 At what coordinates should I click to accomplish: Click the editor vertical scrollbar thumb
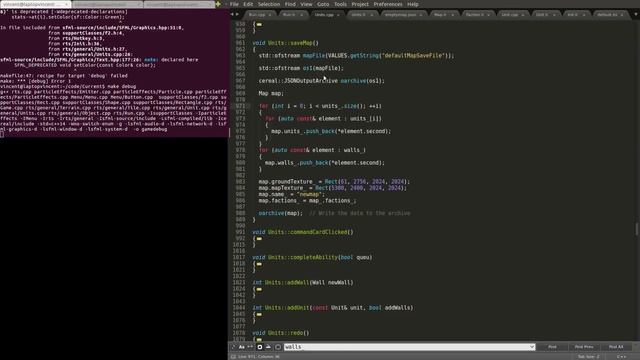637,229
